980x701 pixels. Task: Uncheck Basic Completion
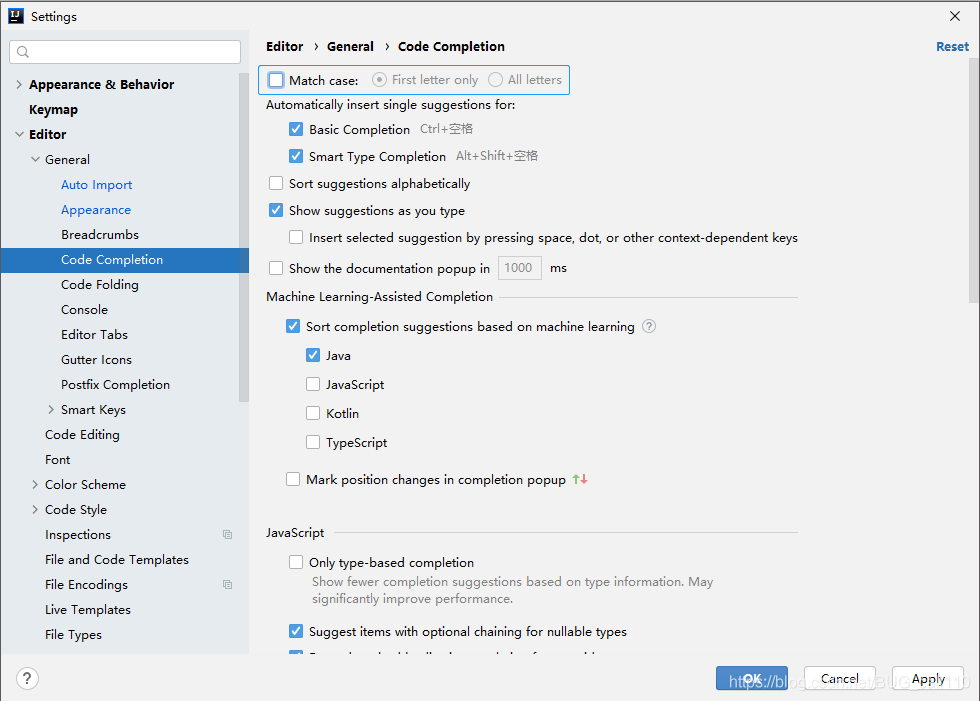pyautogui.click(x=296, y=129)
